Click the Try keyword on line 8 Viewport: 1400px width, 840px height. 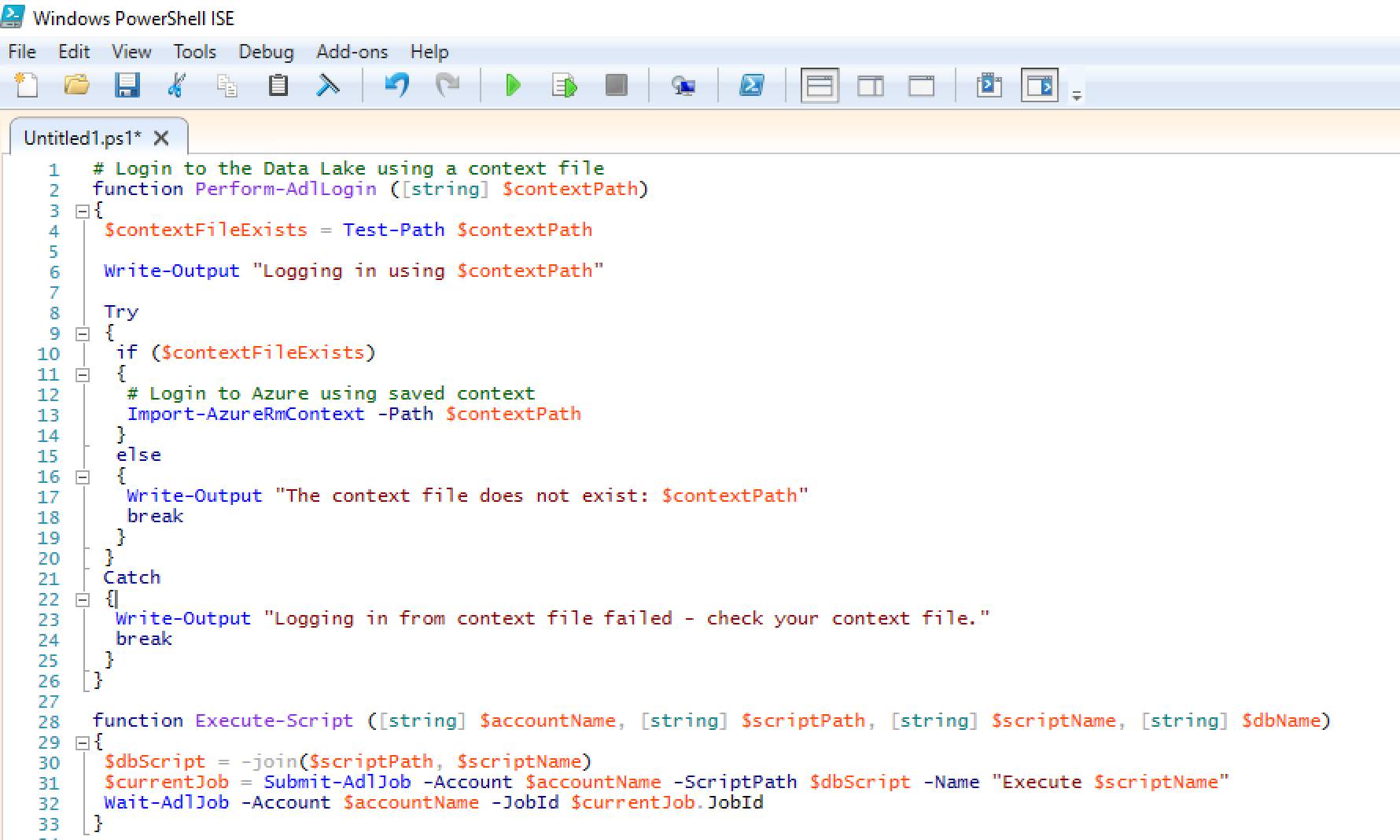tap(120, 312)
